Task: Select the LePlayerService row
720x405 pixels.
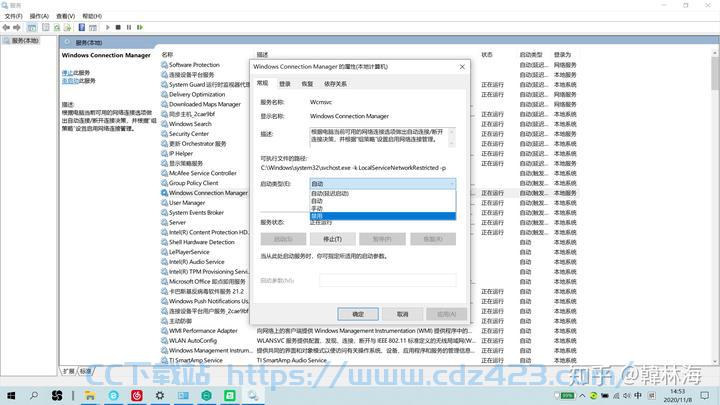Action: click(x=189, y=252)
